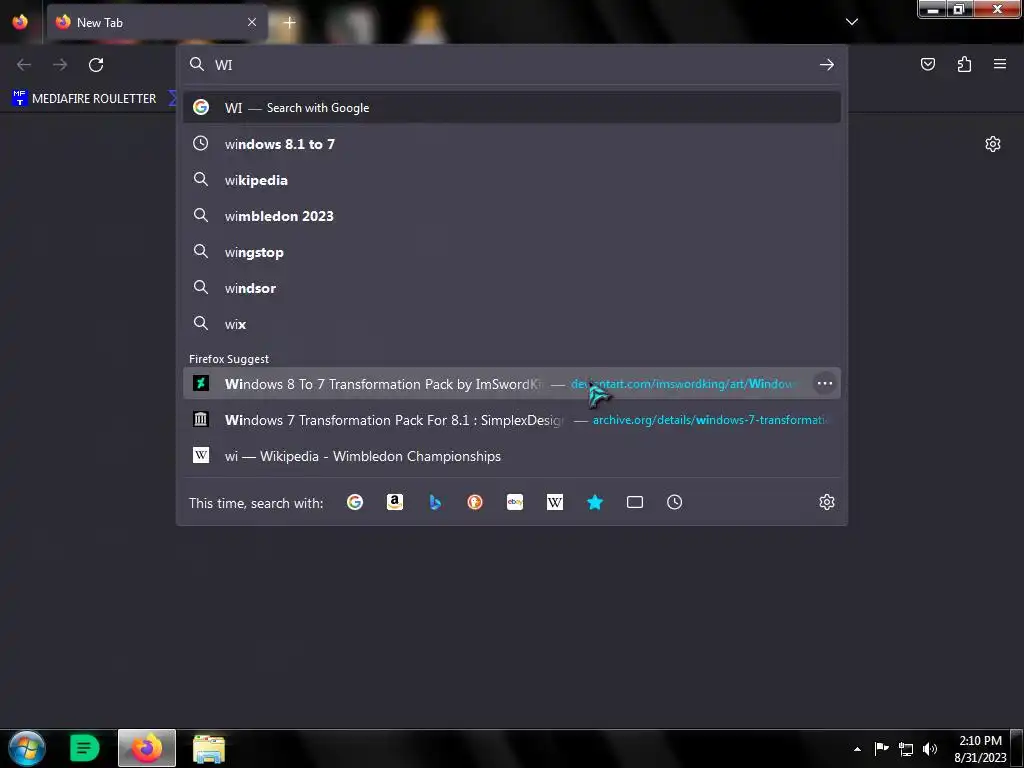Open network tray icon
The height and width of the screenshot is (768, 1024).
click(906, 749)
